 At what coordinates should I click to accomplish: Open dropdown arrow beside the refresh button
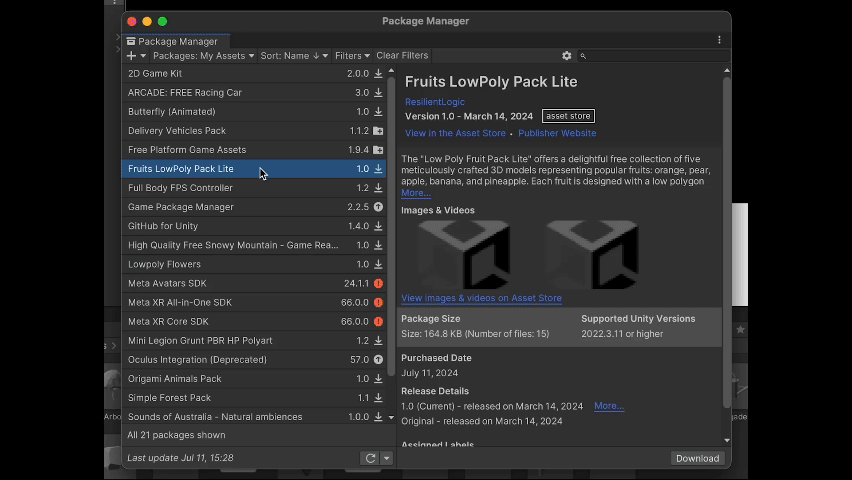point(386,458)
